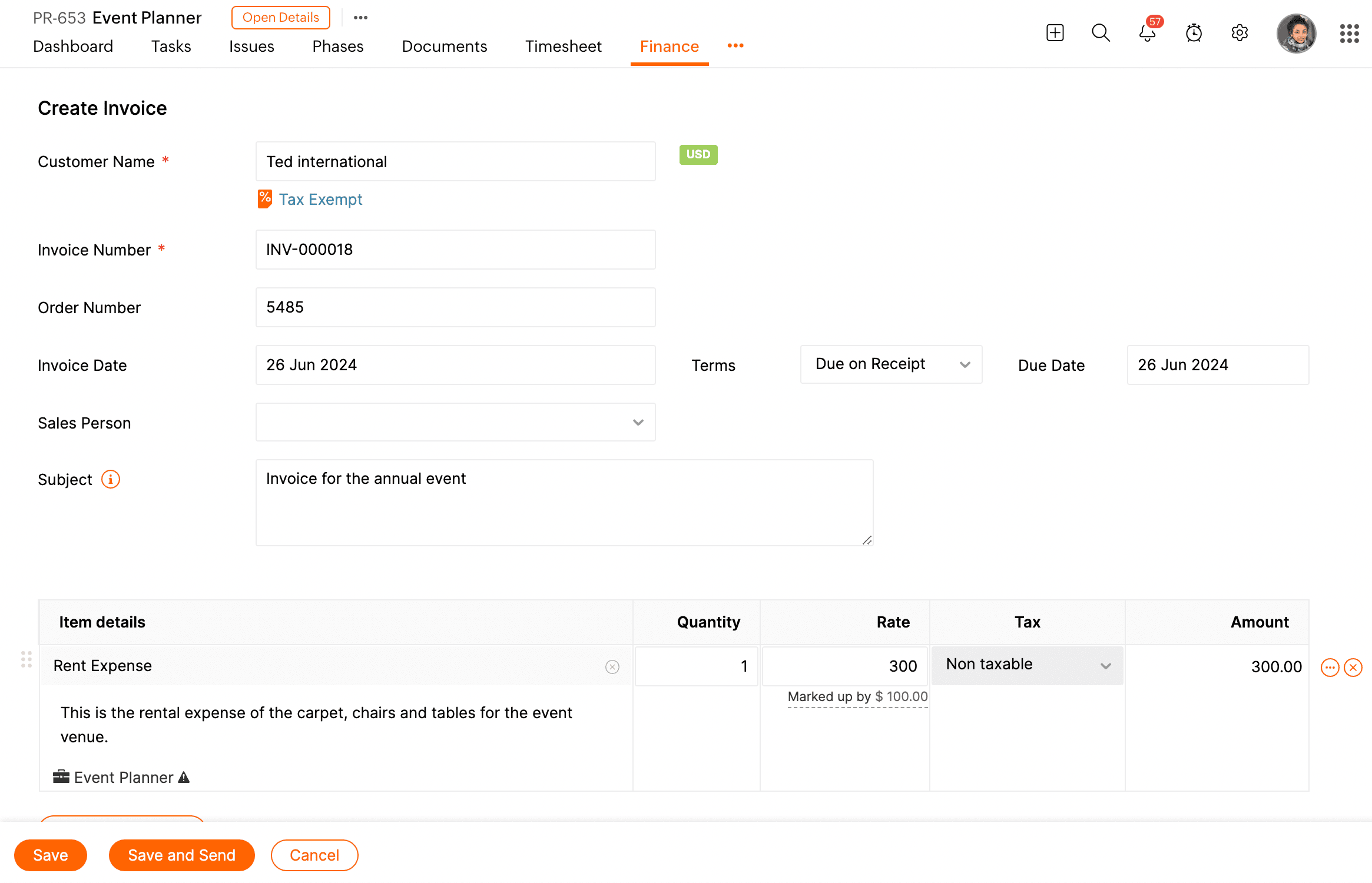
Task: Clear the Rent Expense item selection
Action: click(x=612, y=666)
